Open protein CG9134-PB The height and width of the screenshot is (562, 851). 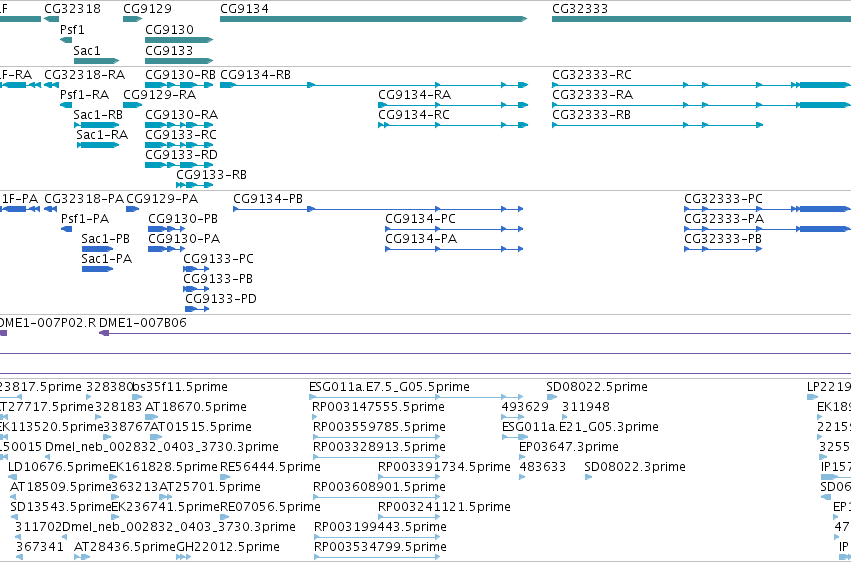[x=378, y=209]
